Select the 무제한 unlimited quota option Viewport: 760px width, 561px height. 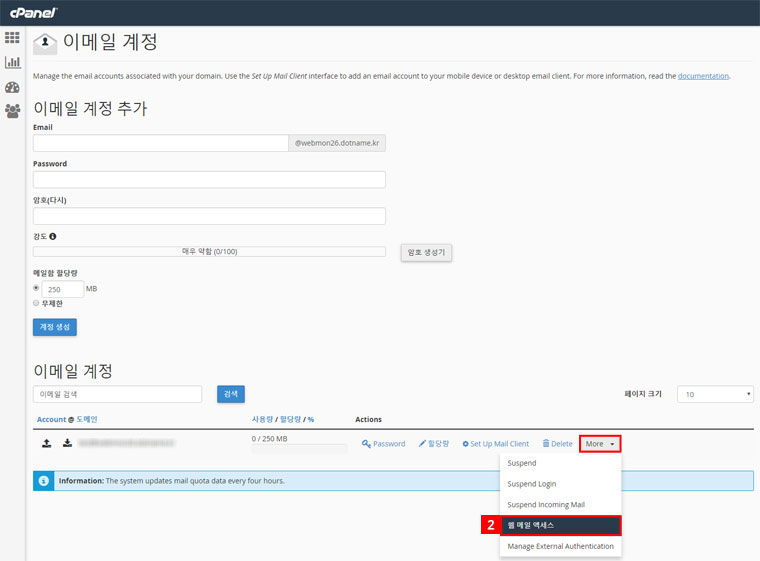pyautogui.click(x=37, y=303)
